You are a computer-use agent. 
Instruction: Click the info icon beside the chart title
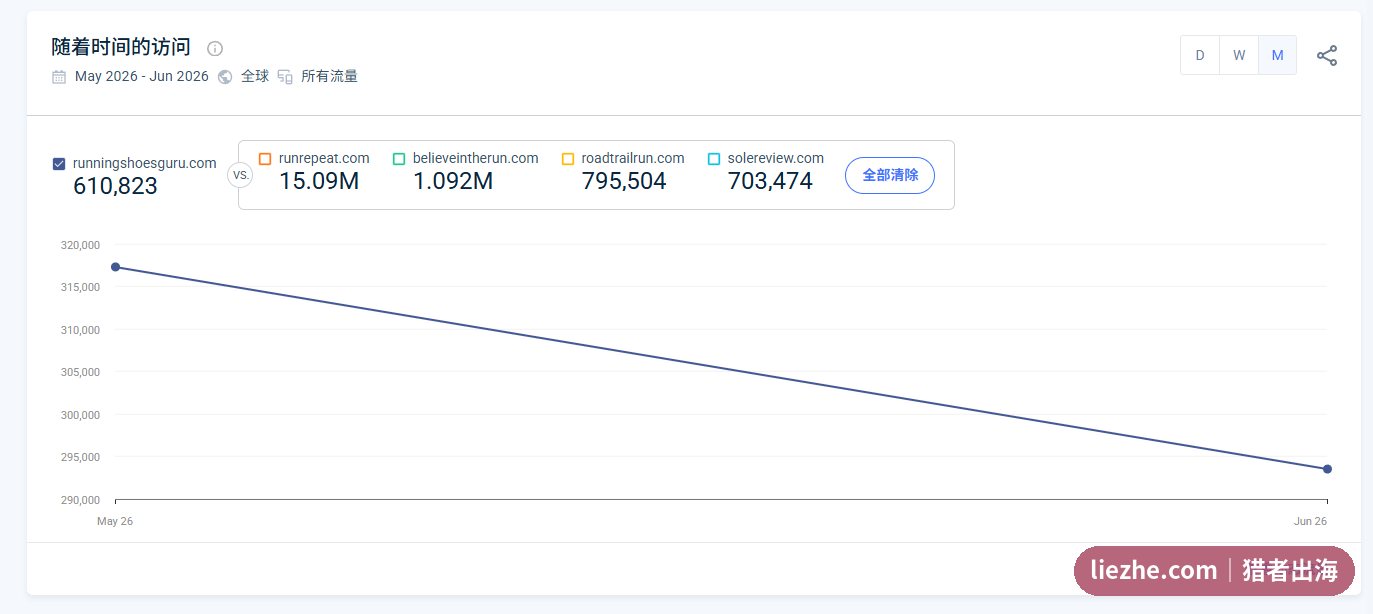coord(215,48)
